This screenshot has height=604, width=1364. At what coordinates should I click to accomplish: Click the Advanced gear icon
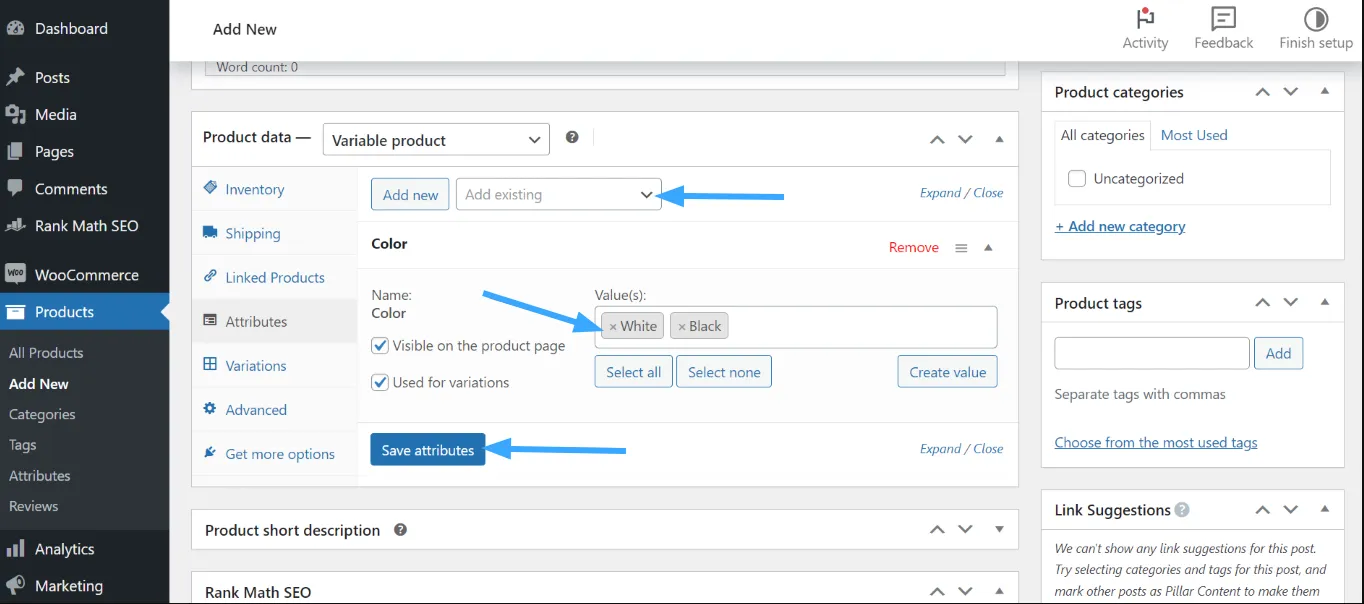[x=210, y=409]
